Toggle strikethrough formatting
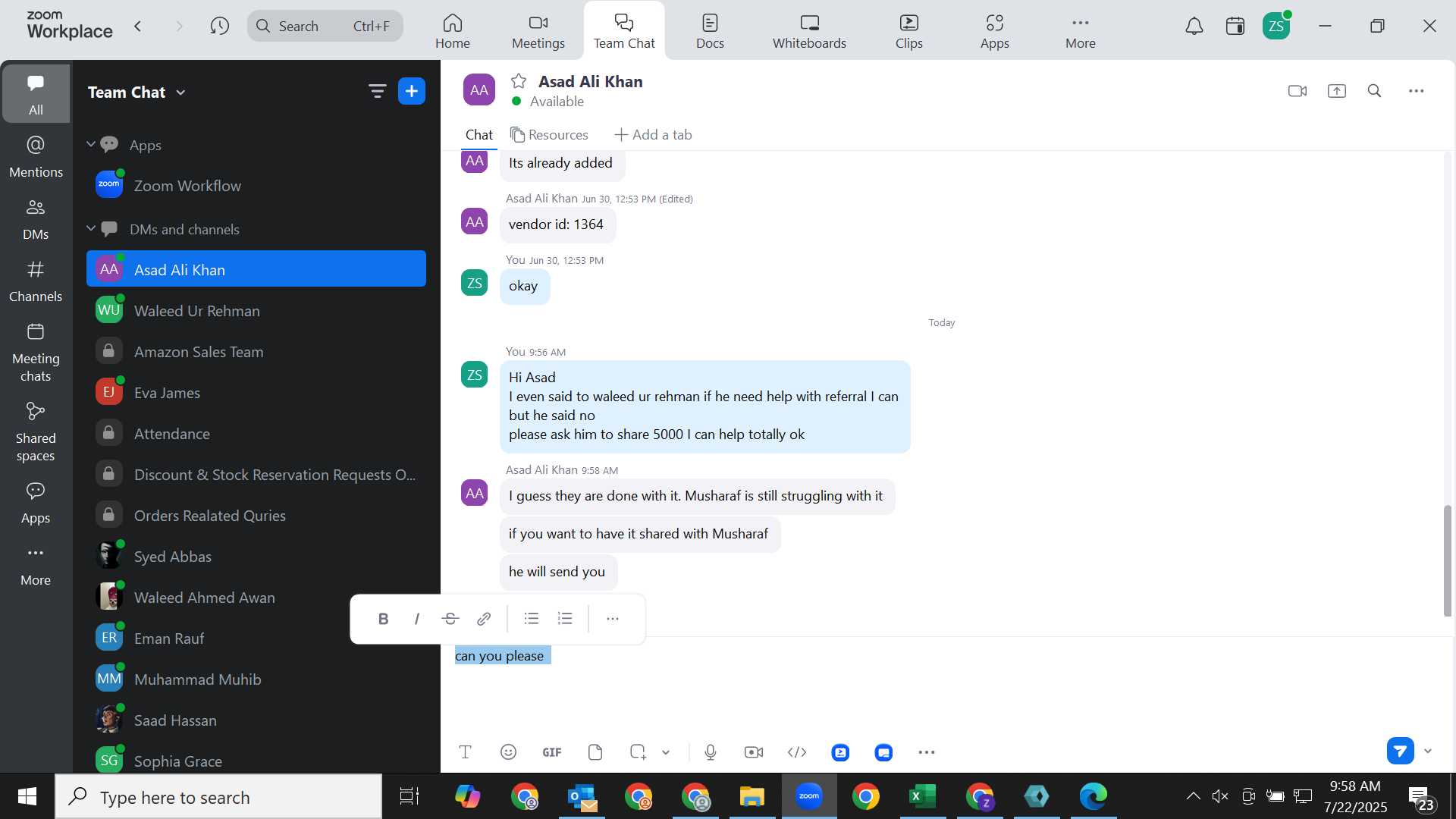 pos(450,619)
